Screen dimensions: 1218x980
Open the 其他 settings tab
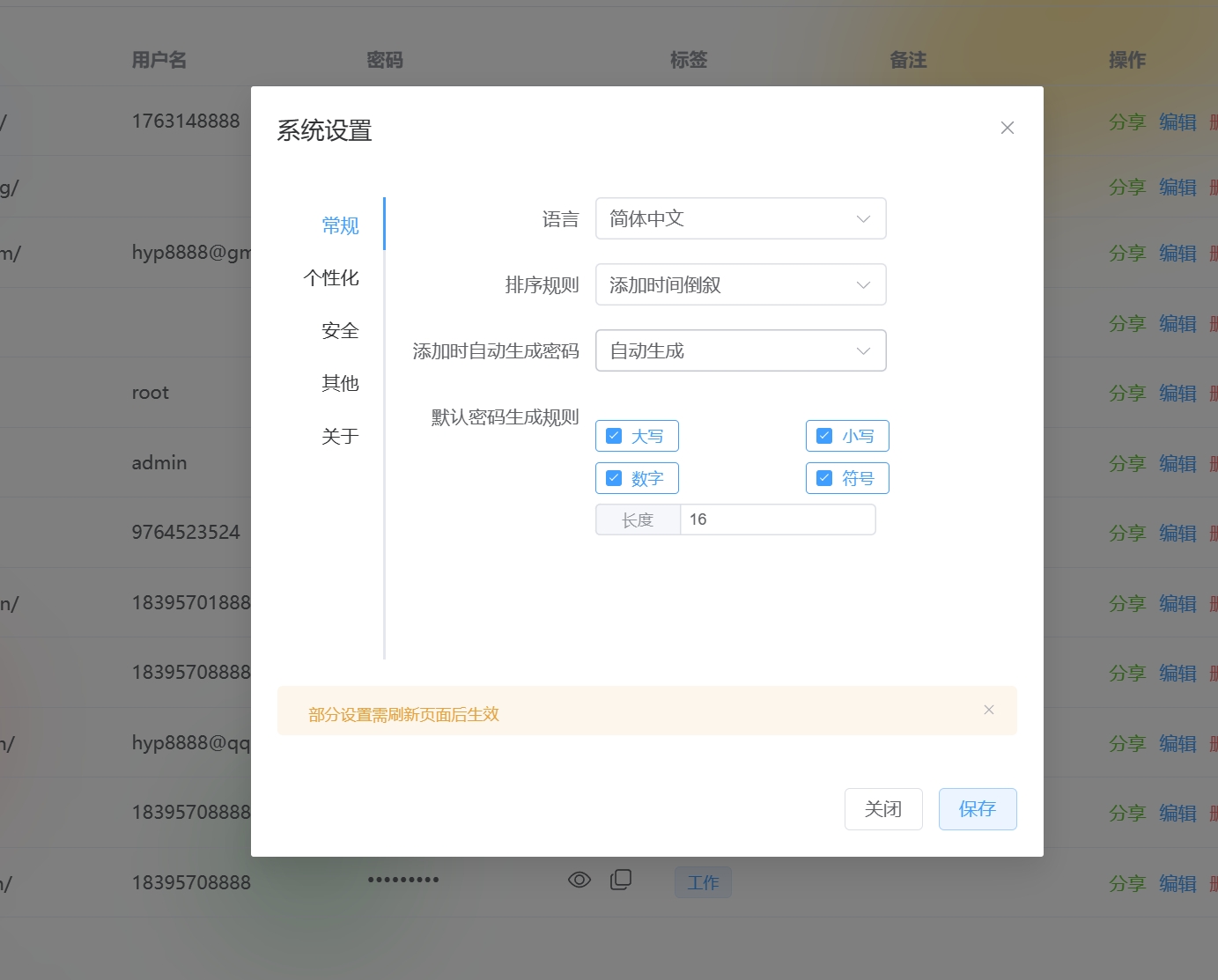pyautogui.click(x=340, y=383)
